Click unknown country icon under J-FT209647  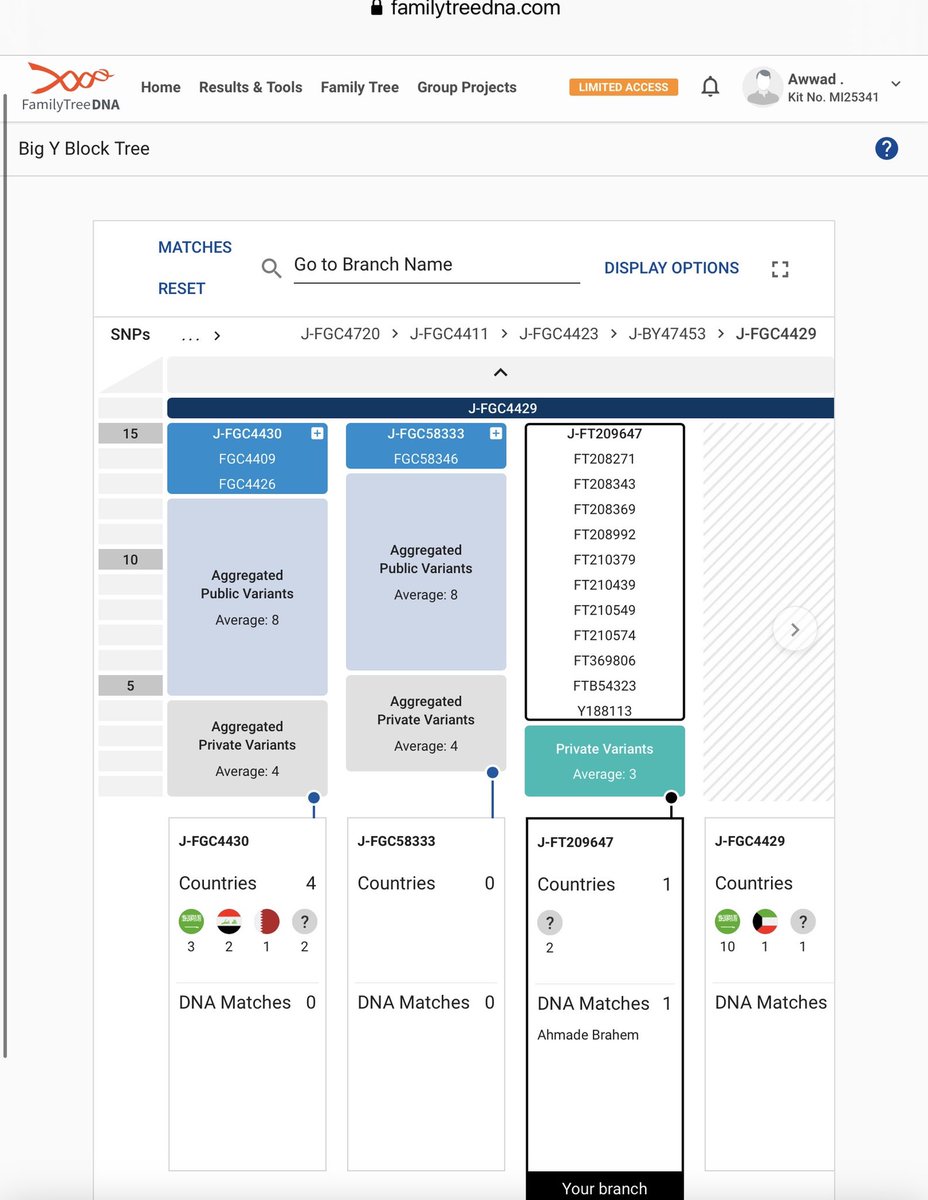click(549, 922)
